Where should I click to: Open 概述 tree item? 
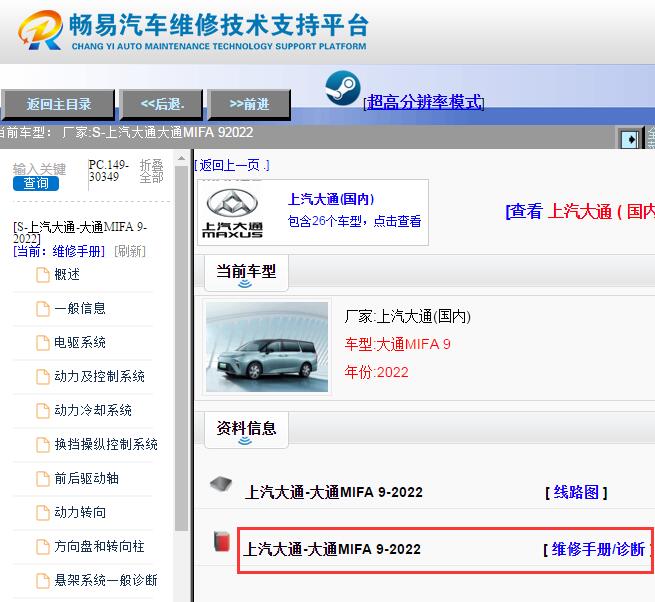tap(67, 274)
